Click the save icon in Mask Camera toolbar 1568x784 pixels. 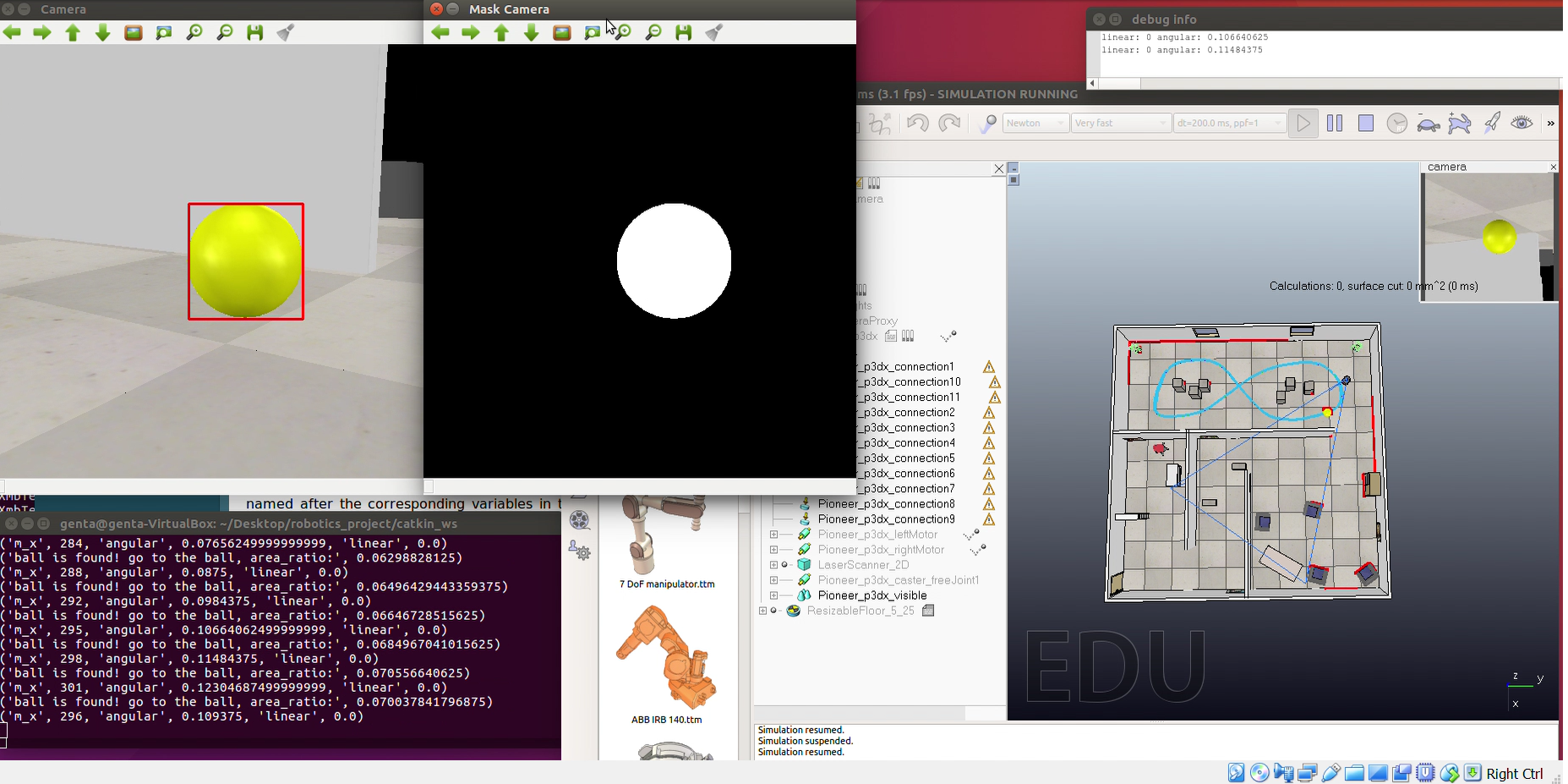click(x=684, y=33)
